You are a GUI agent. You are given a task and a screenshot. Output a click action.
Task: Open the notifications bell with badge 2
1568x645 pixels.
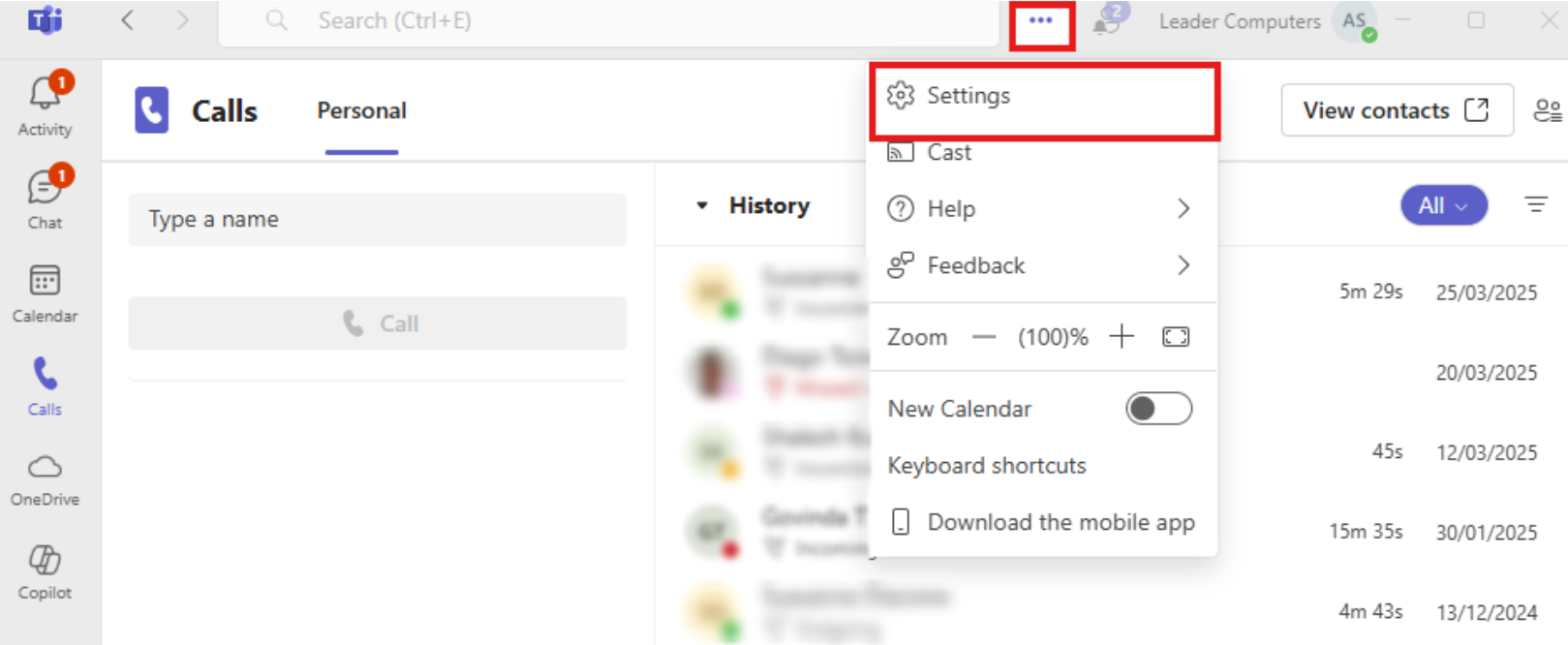[1110, 19]
